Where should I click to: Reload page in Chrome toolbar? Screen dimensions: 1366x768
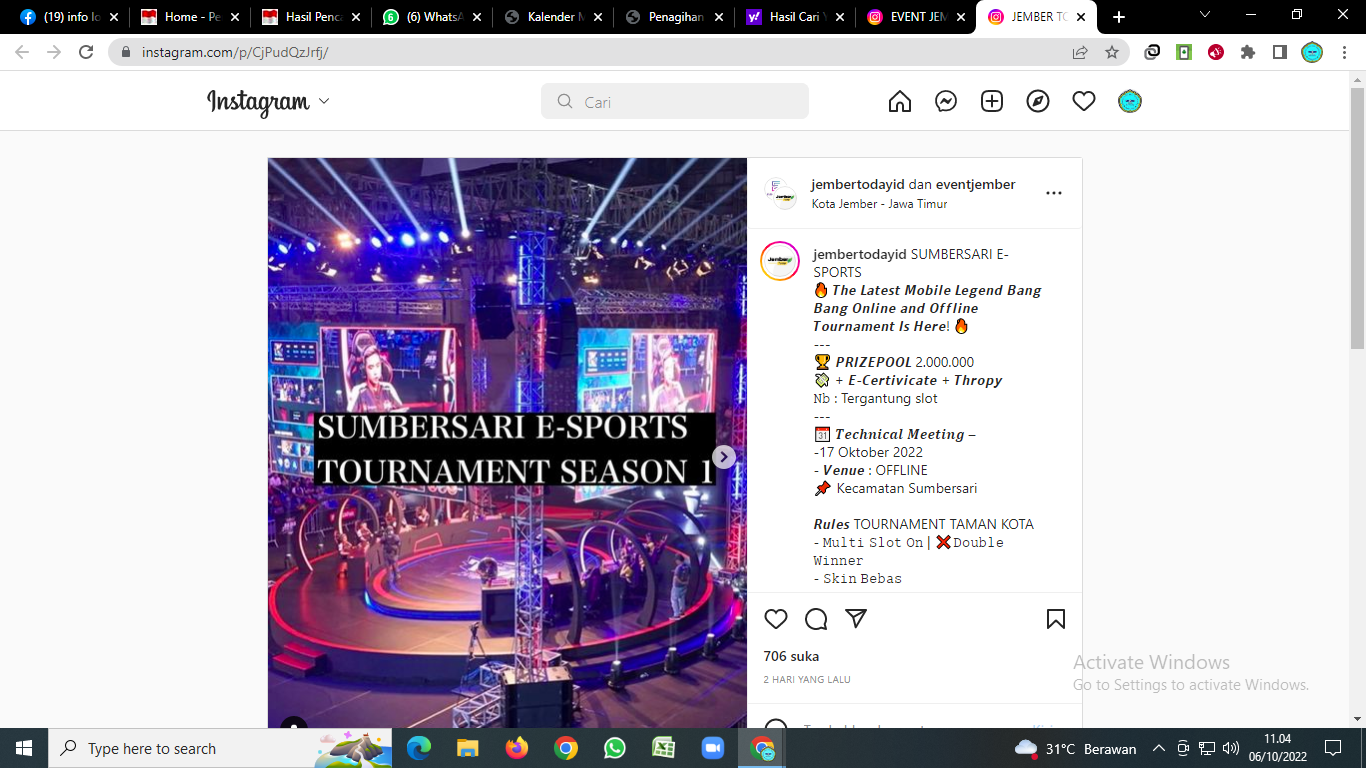[x=86, y=52]
